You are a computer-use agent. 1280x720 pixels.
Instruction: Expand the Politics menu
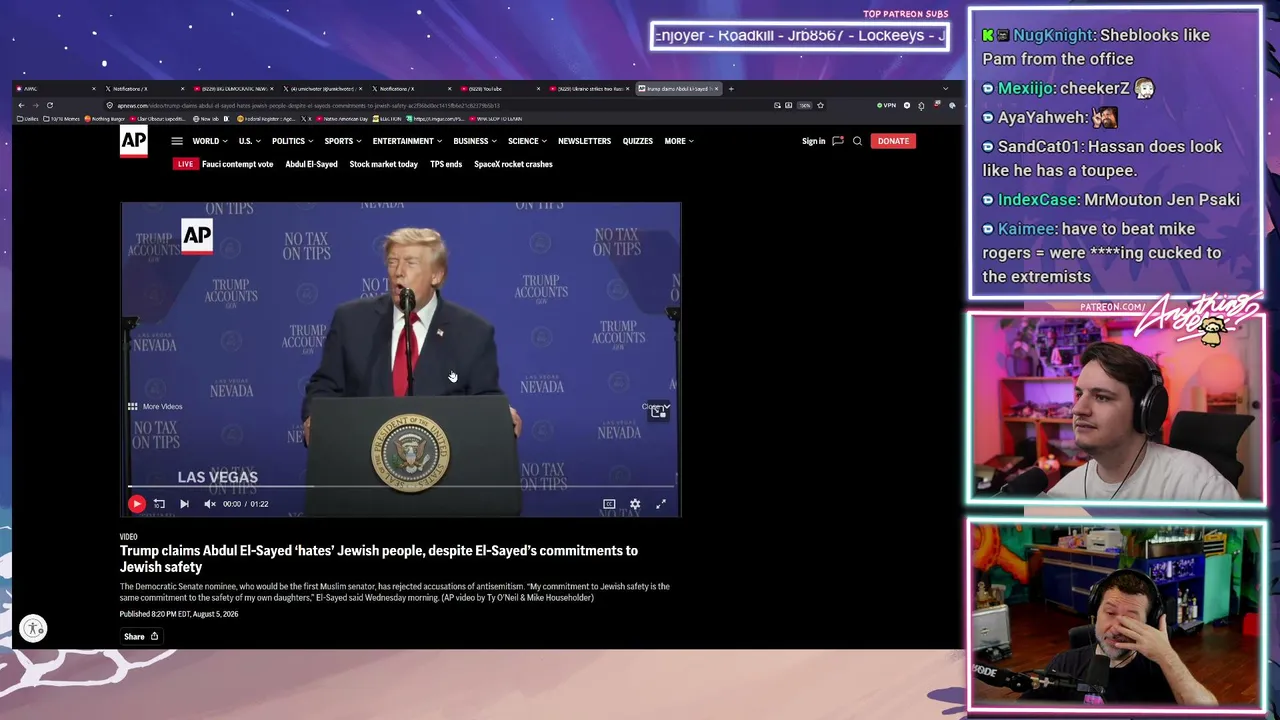292,141
